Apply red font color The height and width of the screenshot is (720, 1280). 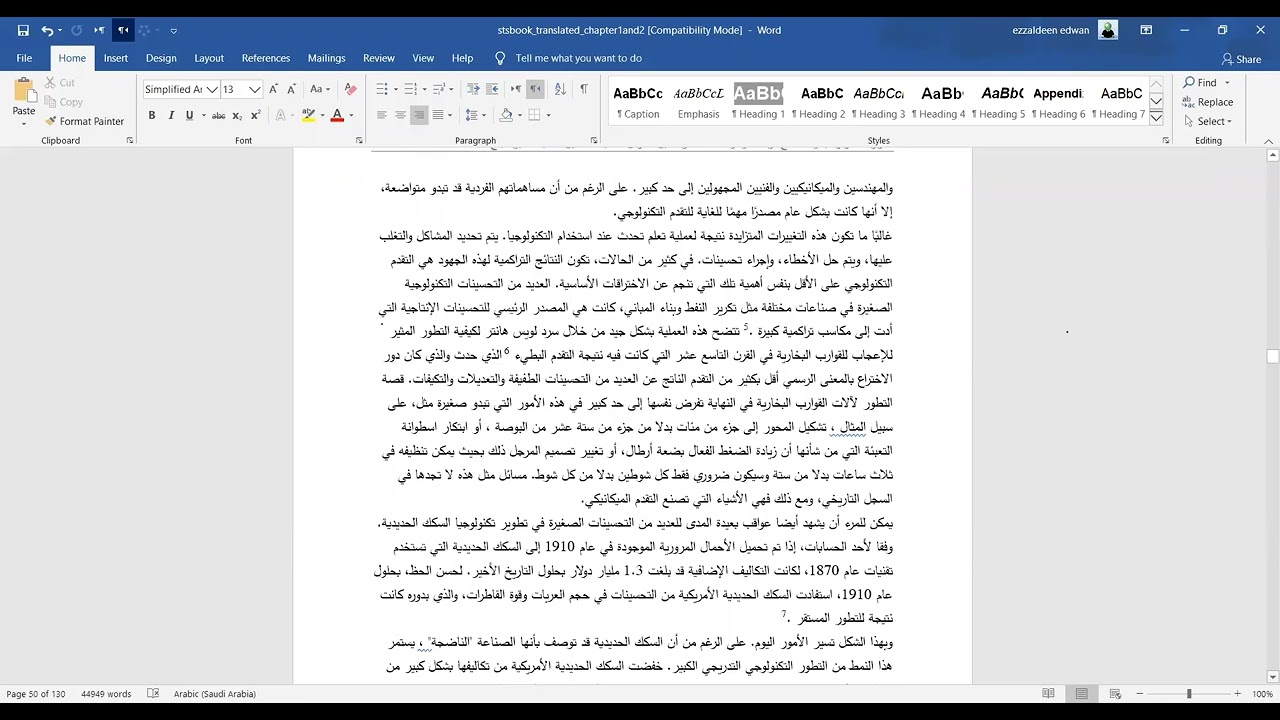(337, 115)
